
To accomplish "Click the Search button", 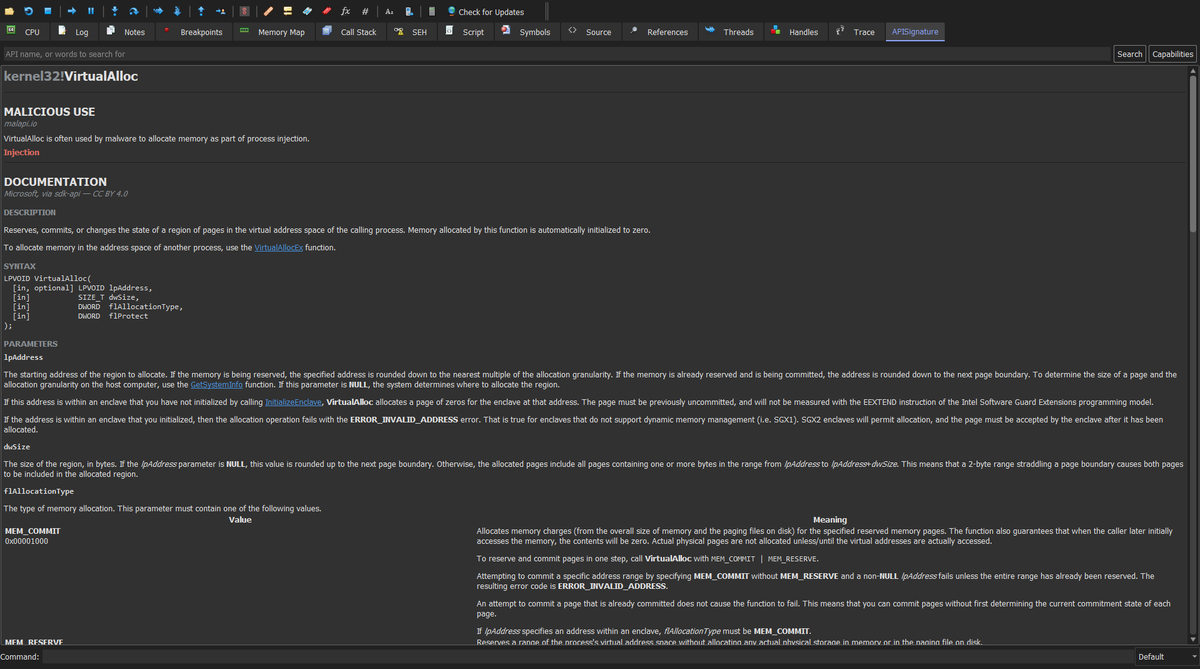I will coord(1130,54).
